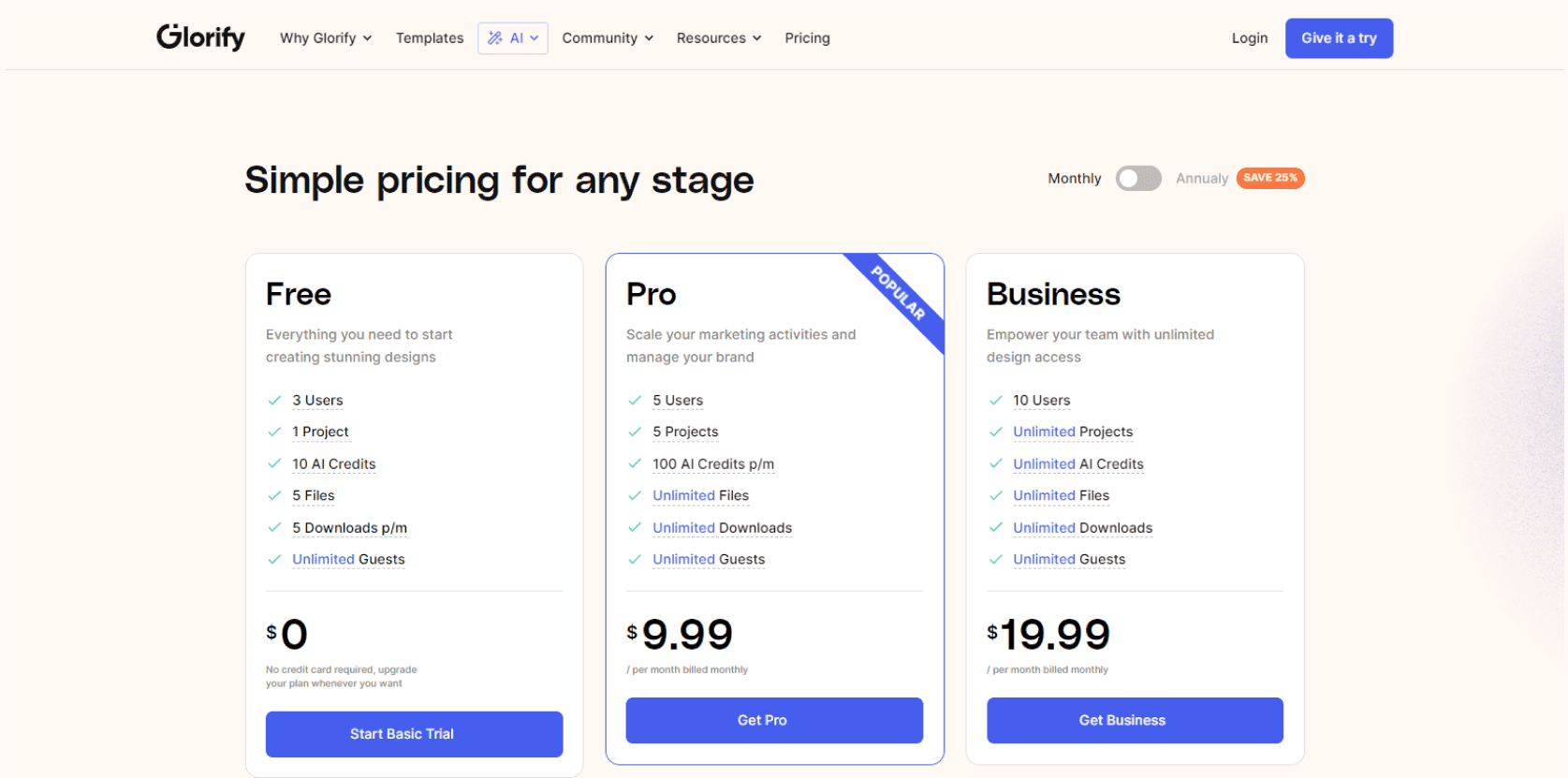Click the checkmark beside 3 Users

point(274,400)
